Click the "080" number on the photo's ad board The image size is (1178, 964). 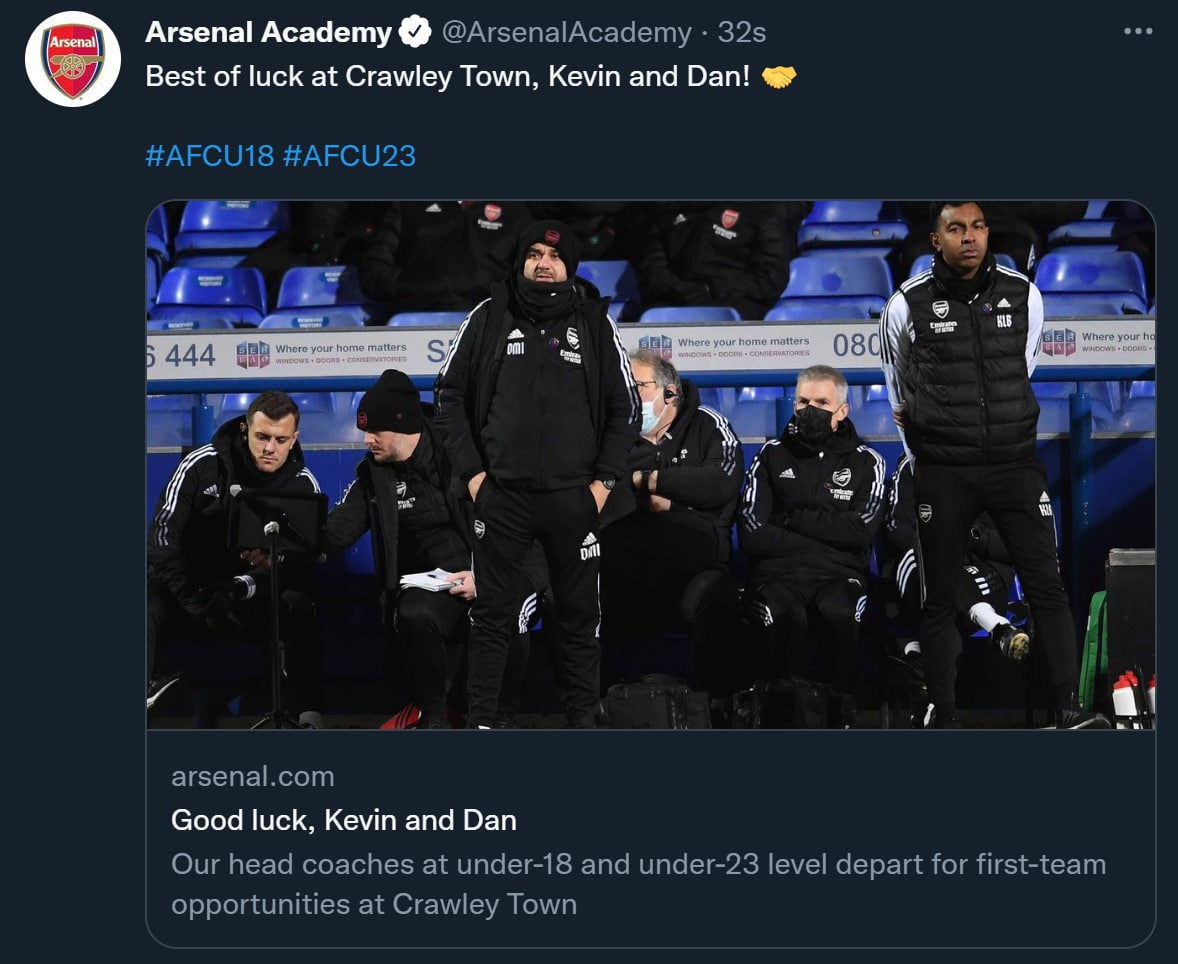pos(855,345)
